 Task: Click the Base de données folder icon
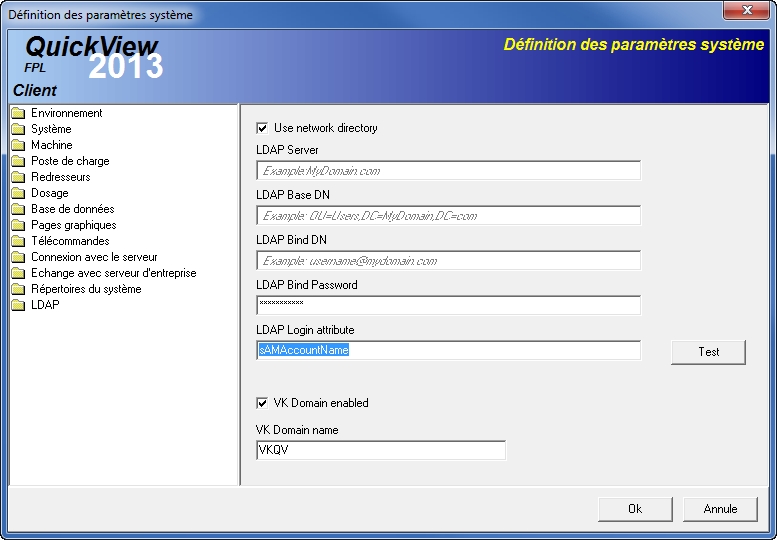(18, 209)
